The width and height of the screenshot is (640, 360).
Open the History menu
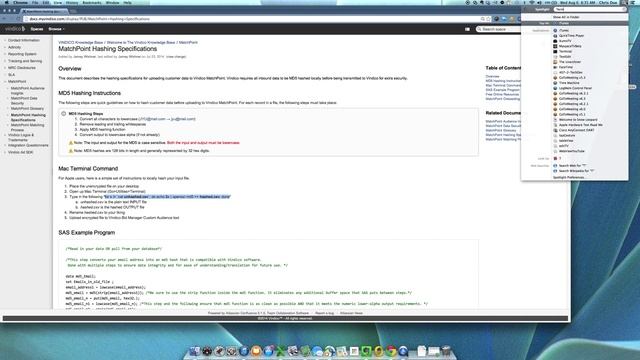coord(72,2)
